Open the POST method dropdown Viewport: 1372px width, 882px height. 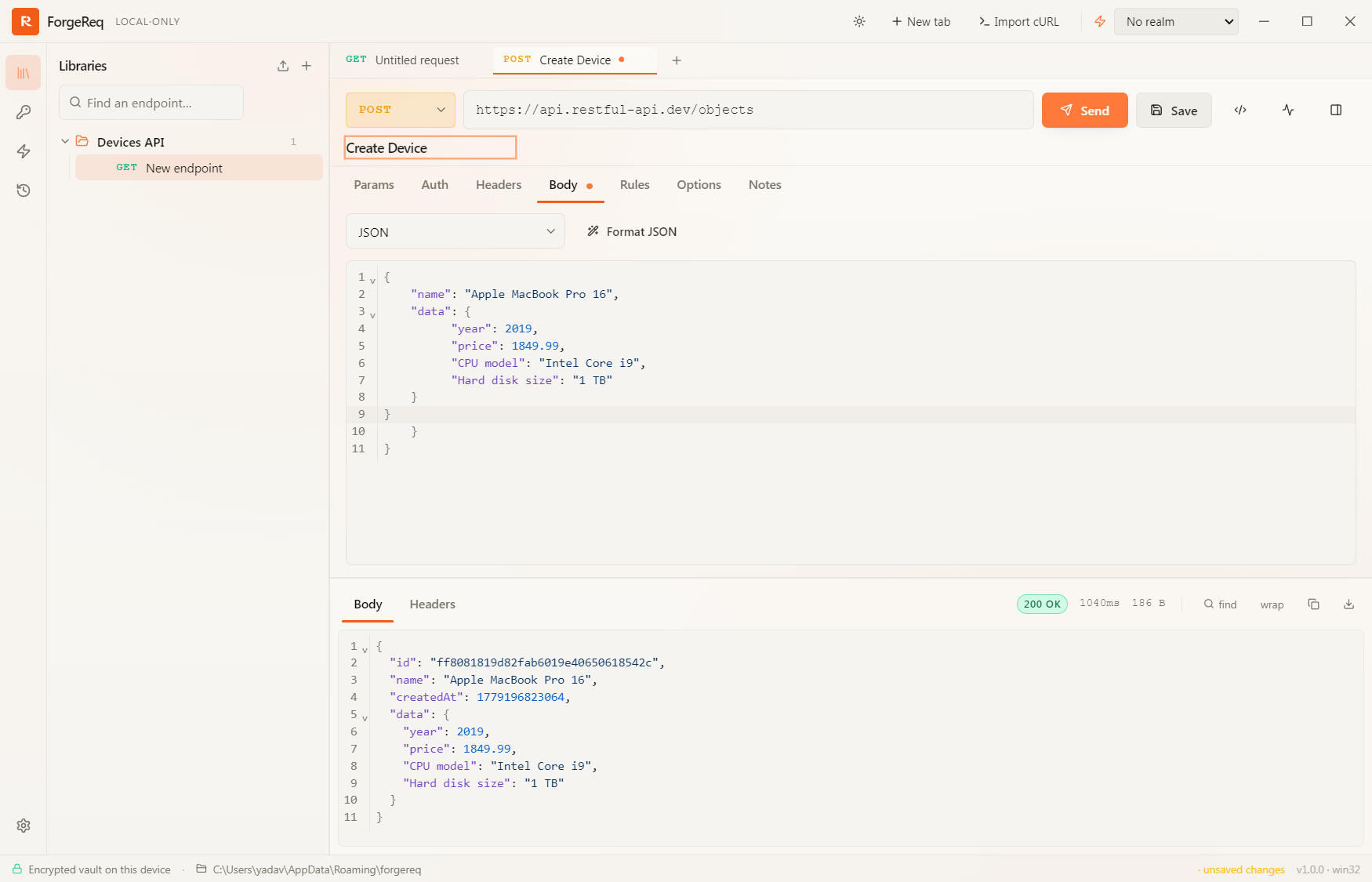(401, 110)
